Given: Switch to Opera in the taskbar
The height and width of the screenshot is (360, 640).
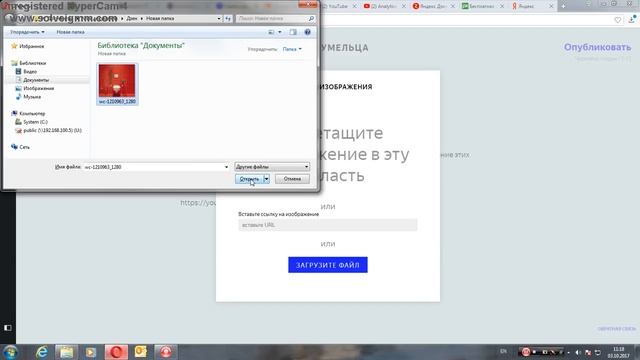Looking at the screenshot, I should click(116, 352).
